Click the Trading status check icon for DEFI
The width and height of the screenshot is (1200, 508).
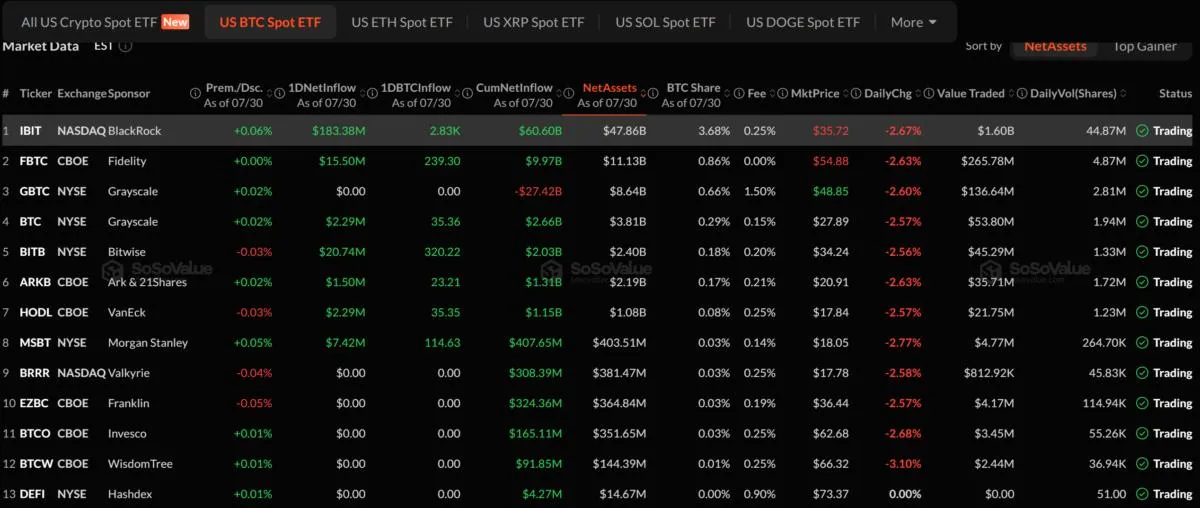(x=1141, y=494)
